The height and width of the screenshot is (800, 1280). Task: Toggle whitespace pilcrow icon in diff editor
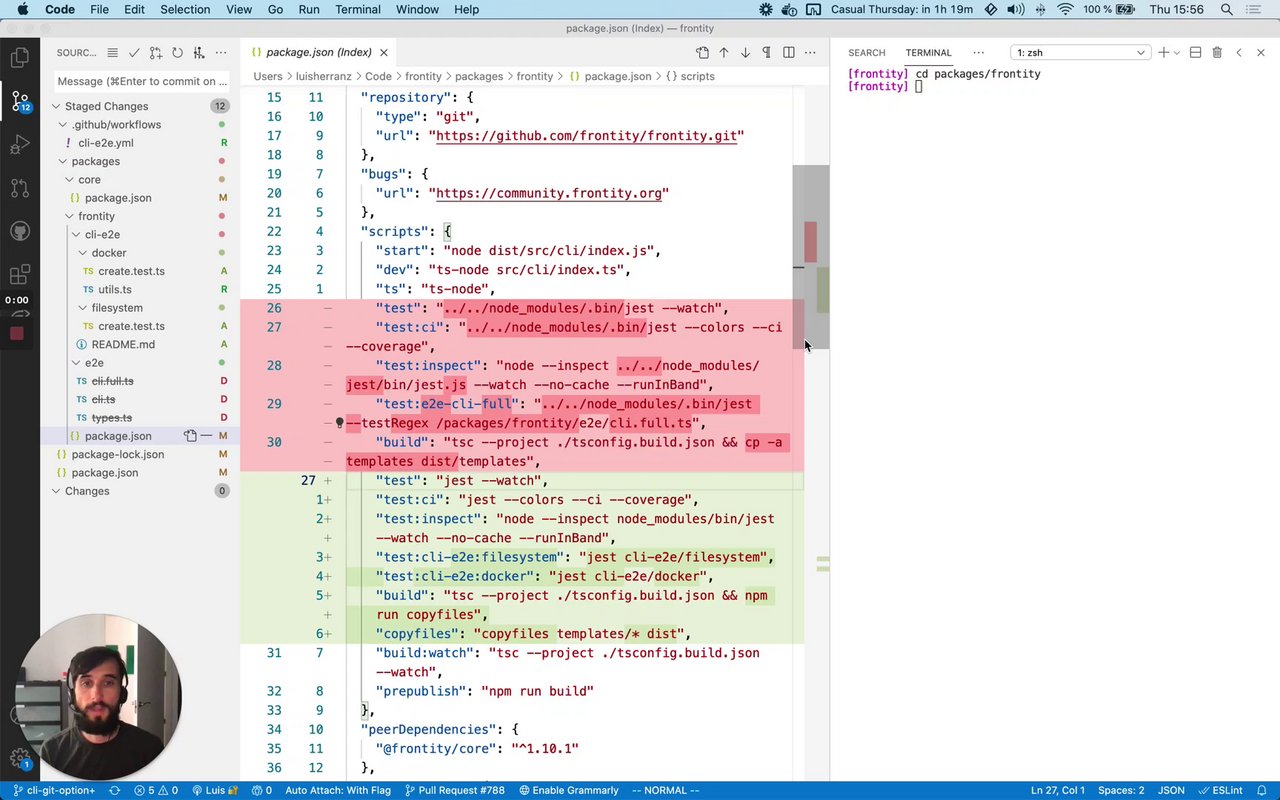point(767,52)
